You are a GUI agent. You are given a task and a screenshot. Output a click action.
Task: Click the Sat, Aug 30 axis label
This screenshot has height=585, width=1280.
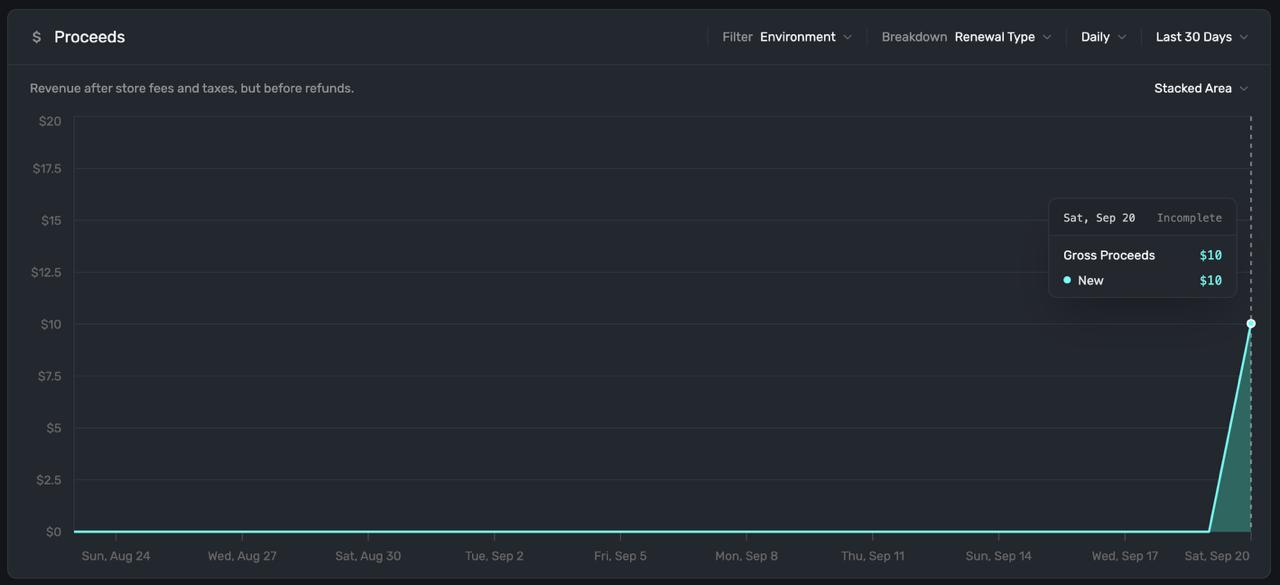368,556
